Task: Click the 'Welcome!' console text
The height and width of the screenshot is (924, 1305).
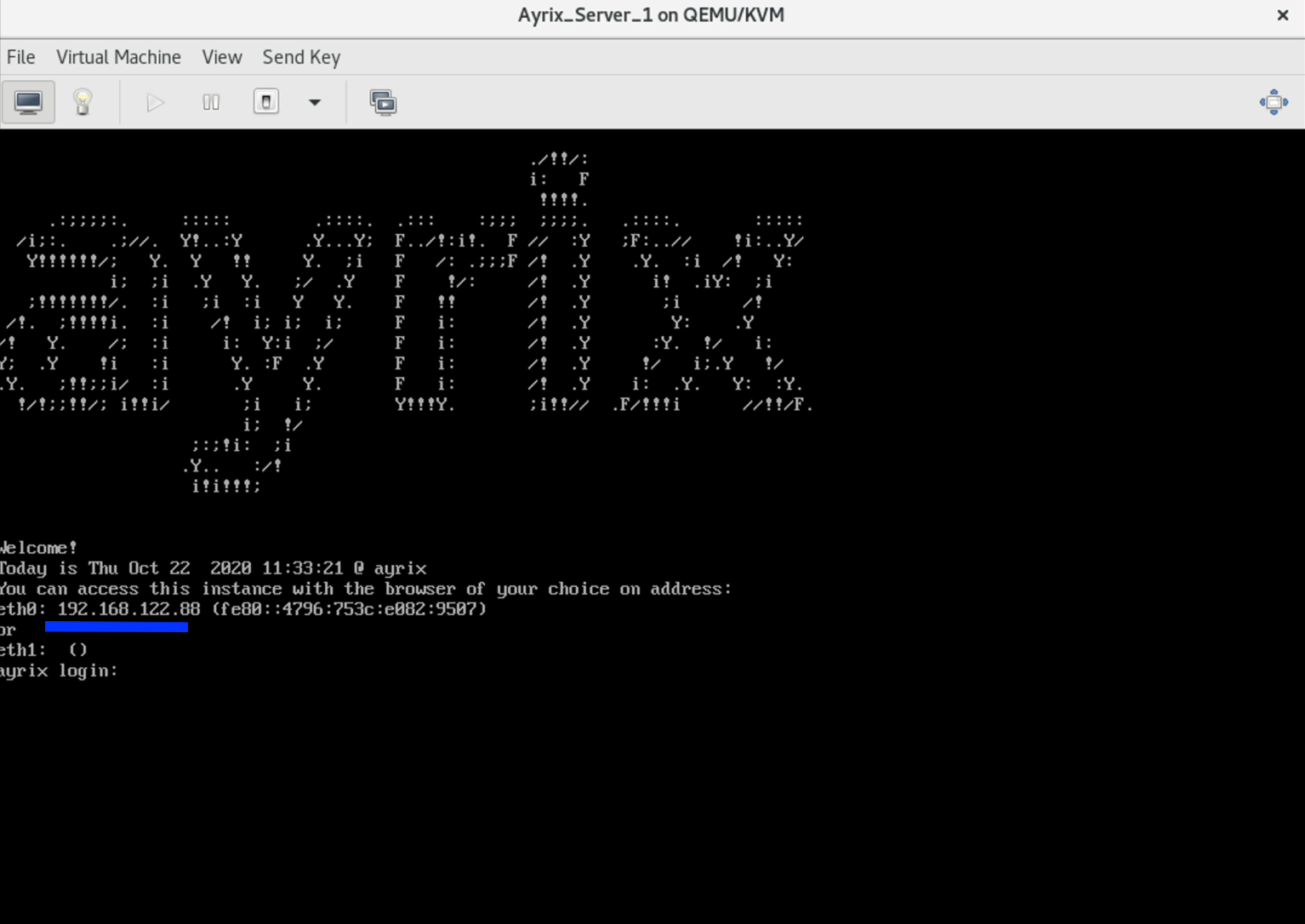Action: click(x=38, y=548)
